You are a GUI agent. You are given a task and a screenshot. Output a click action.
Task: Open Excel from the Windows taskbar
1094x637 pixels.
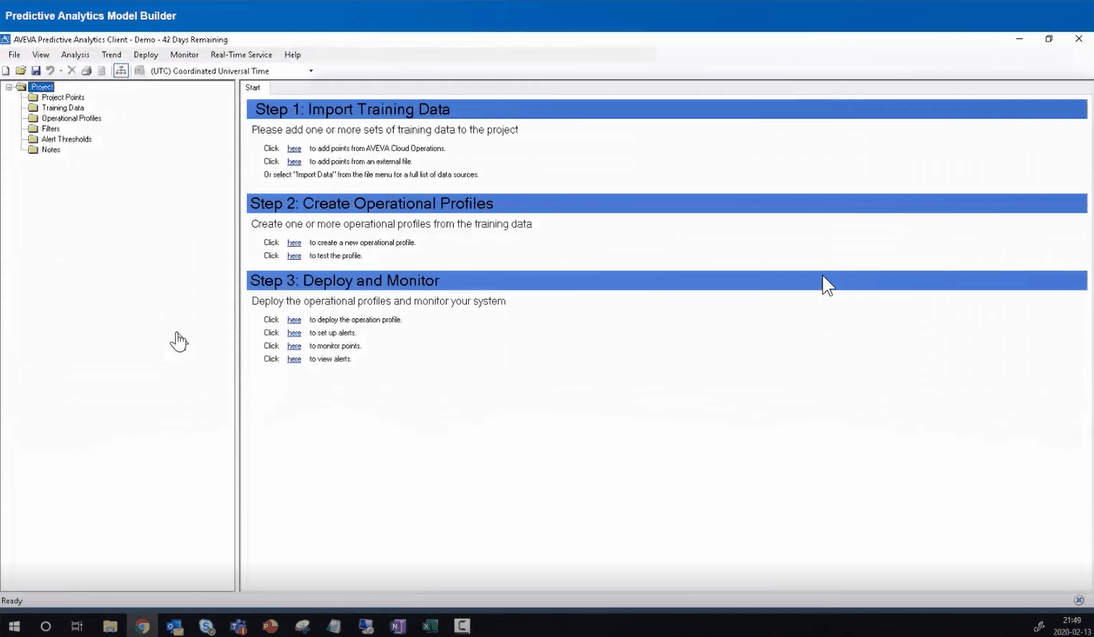coord(431,627)
